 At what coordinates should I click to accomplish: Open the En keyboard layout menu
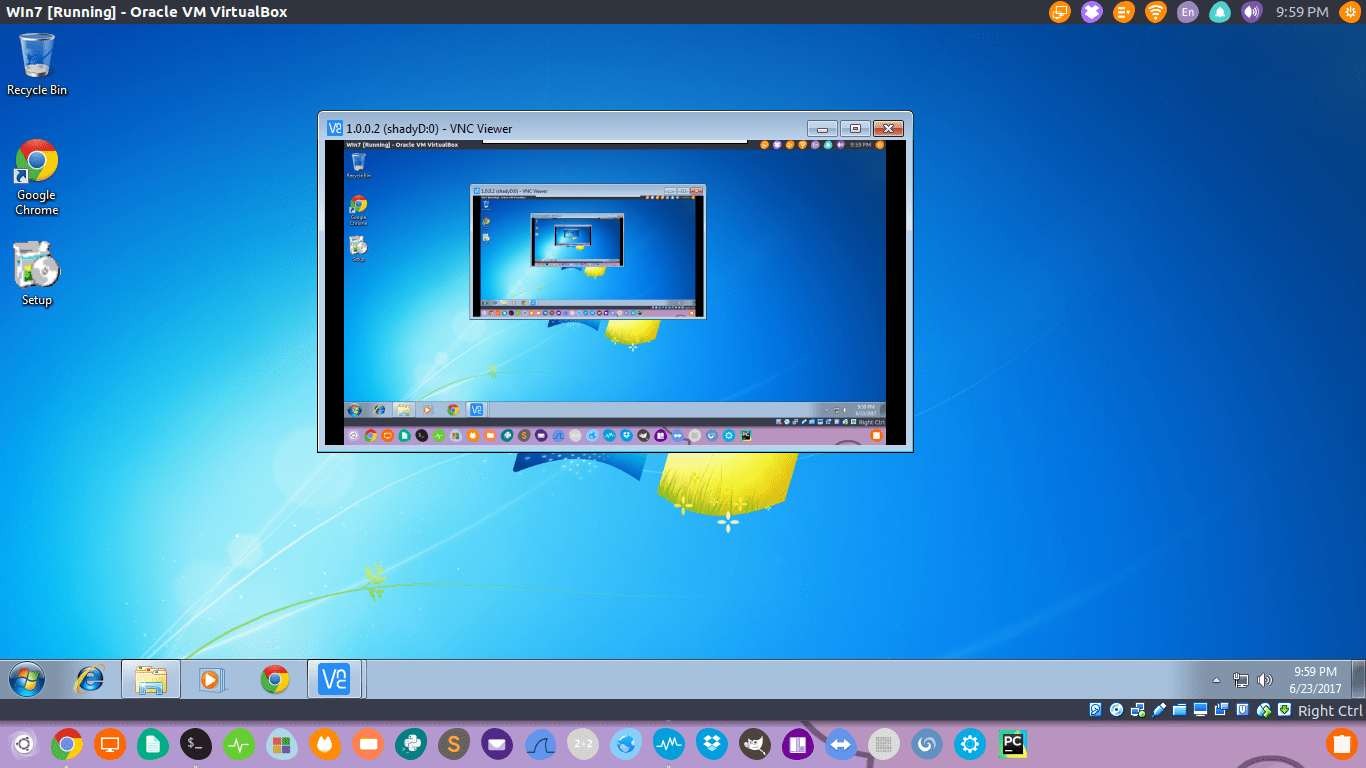[1188, 12]
